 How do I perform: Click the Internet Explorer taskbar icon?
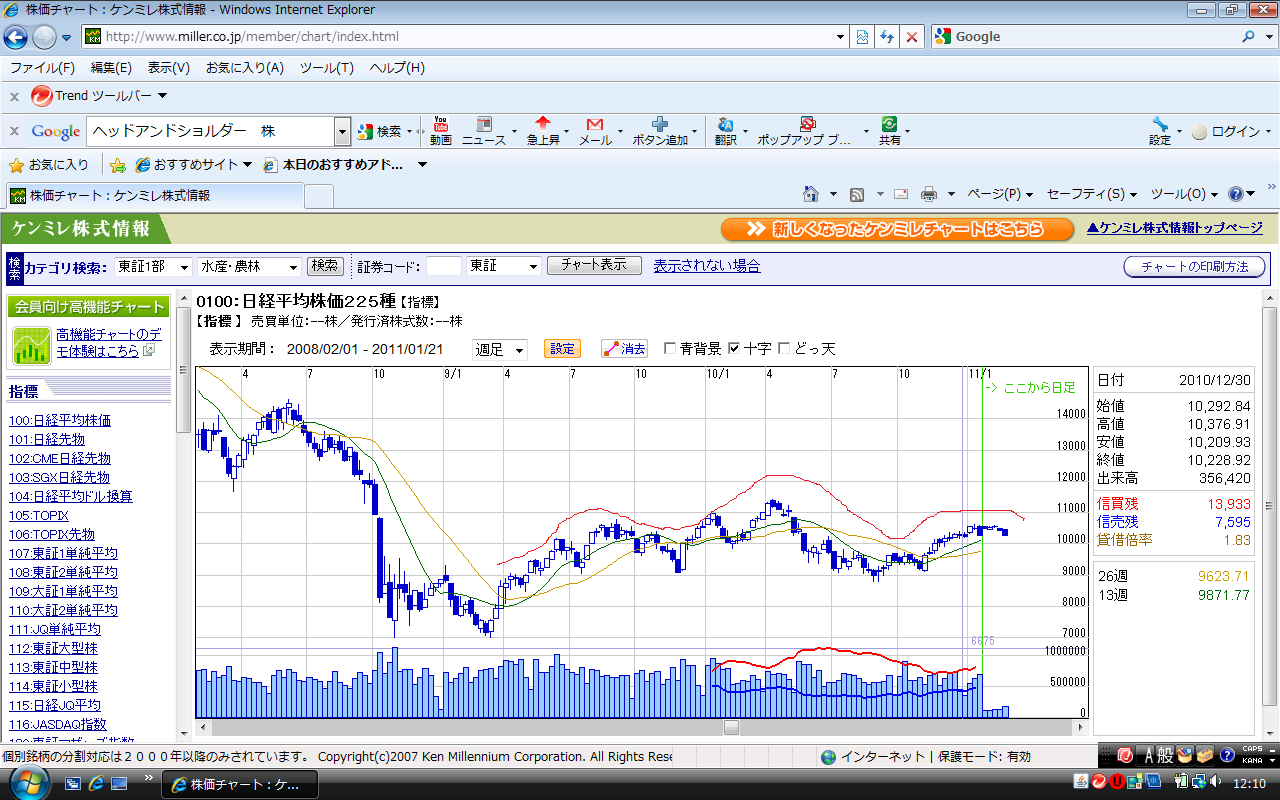tap(97, 783)
